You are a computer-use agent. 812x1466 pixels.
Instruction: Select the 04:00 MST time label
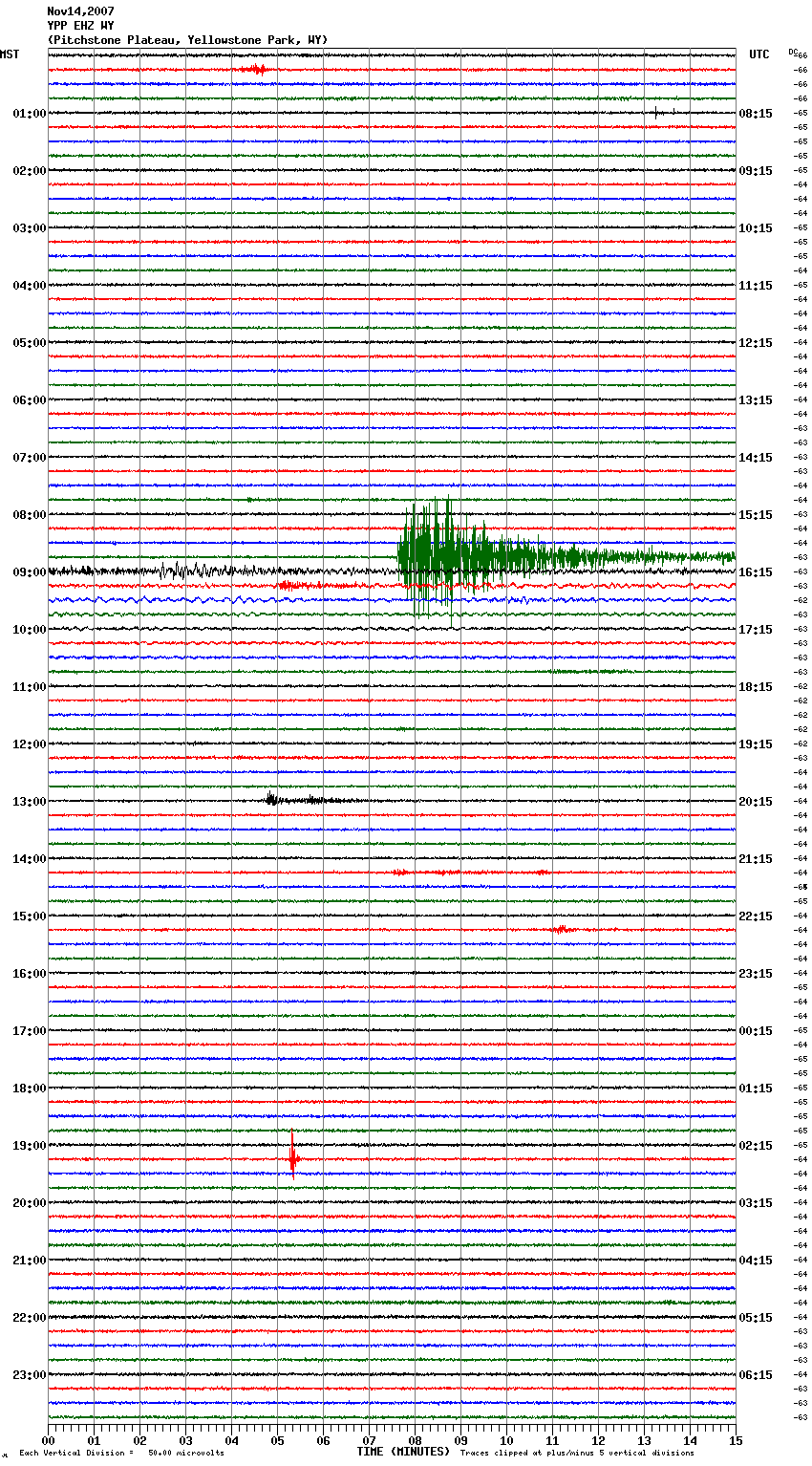pyautogui.click(x=30, y=286)
